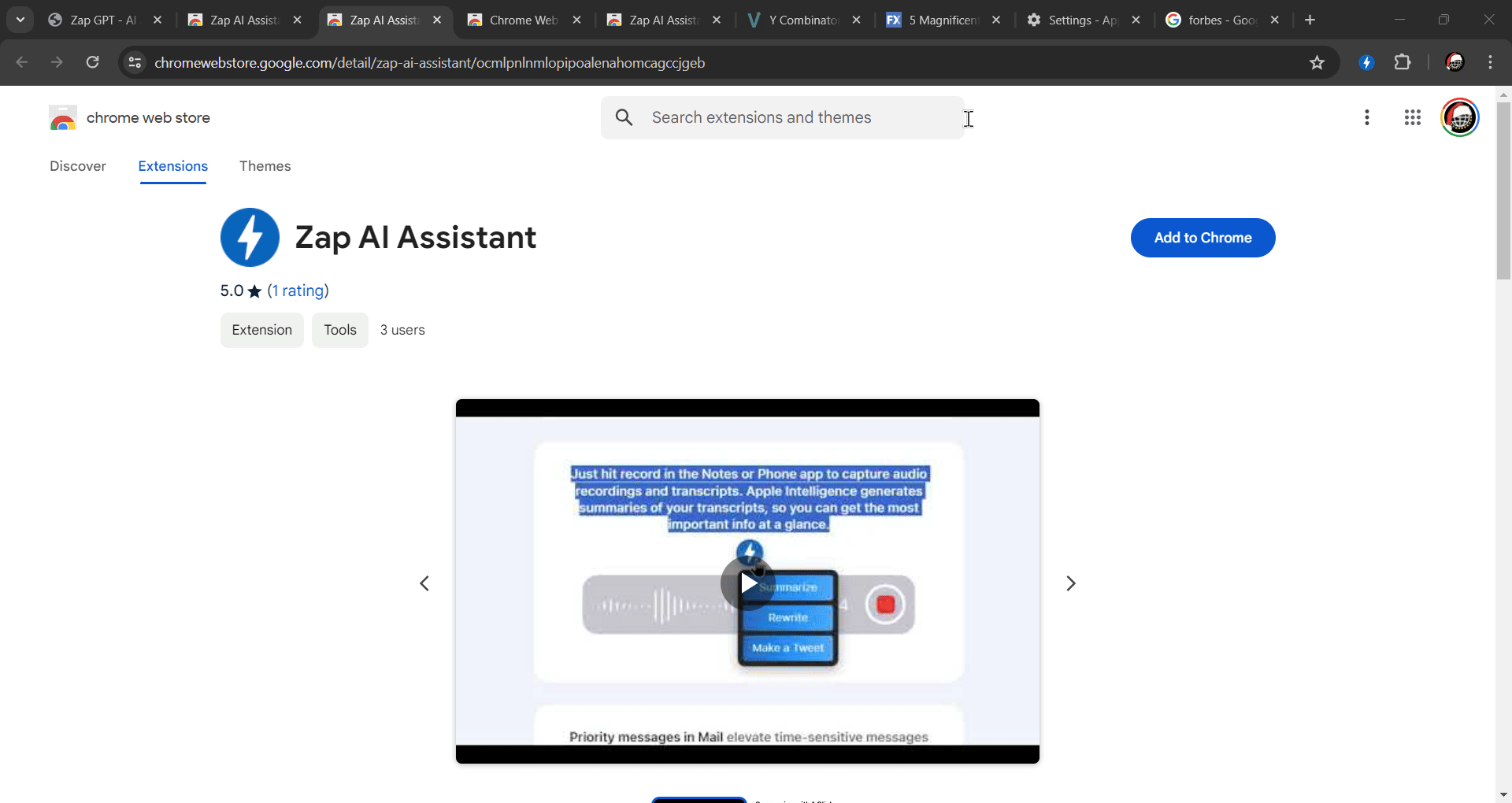1512x803 pixels.
Task: Click the Extension category chip
Action: 262,330
